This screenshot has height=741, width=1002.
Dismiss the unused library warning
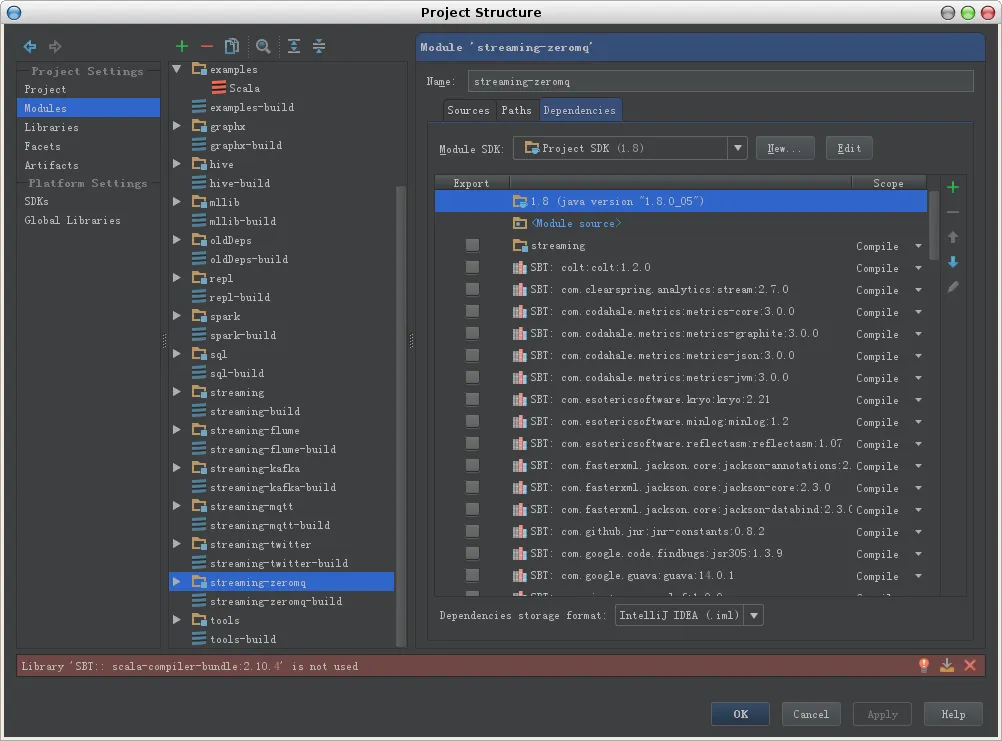[970, 666]
